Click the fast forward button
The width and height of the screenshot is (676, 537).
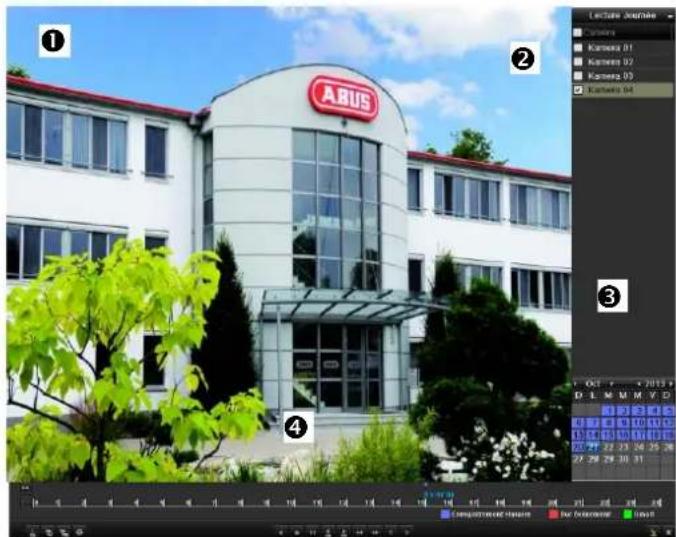pos(375,533)
